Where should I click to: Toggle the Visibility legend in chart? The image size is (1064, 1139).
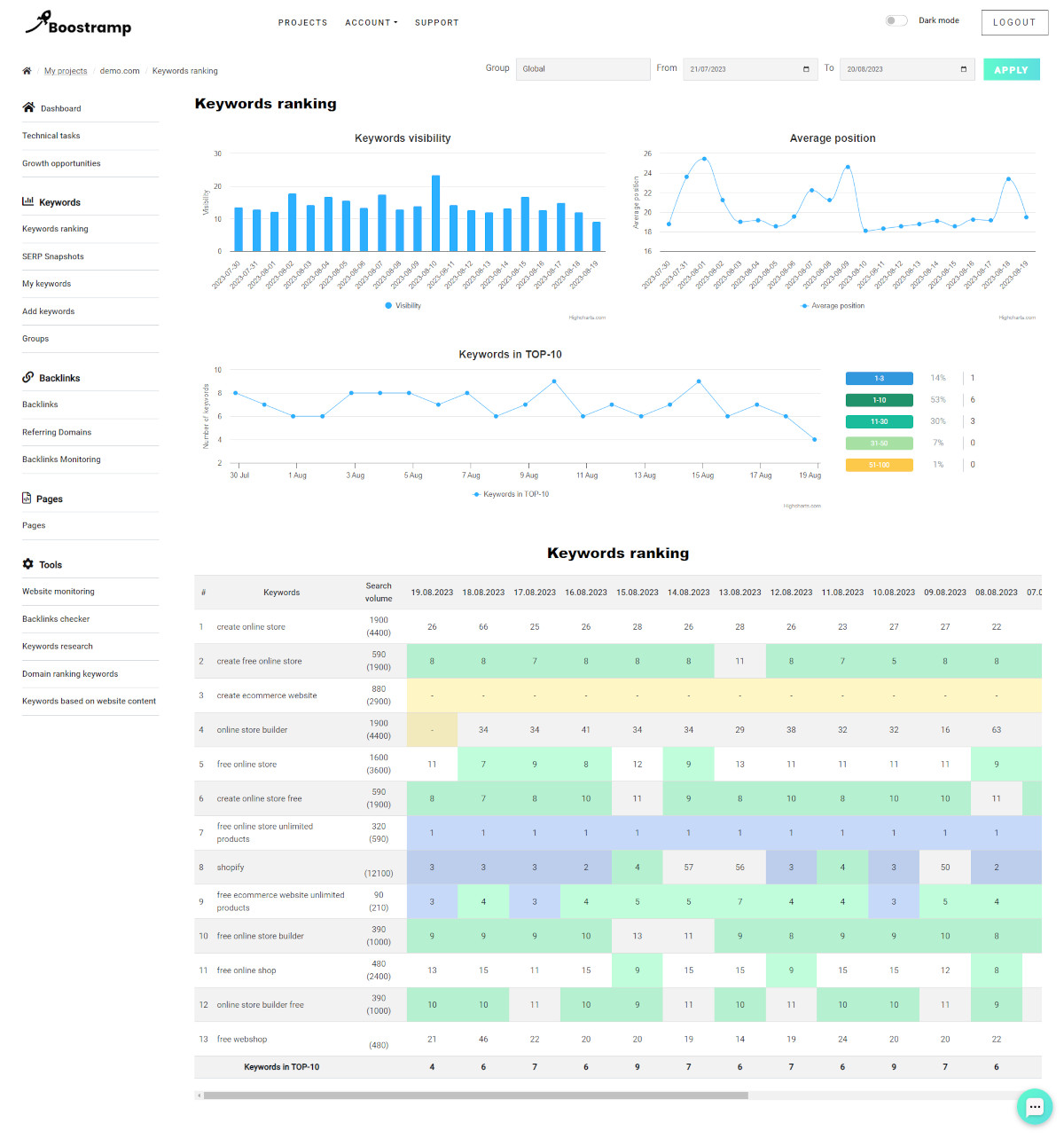pos(403,305)
